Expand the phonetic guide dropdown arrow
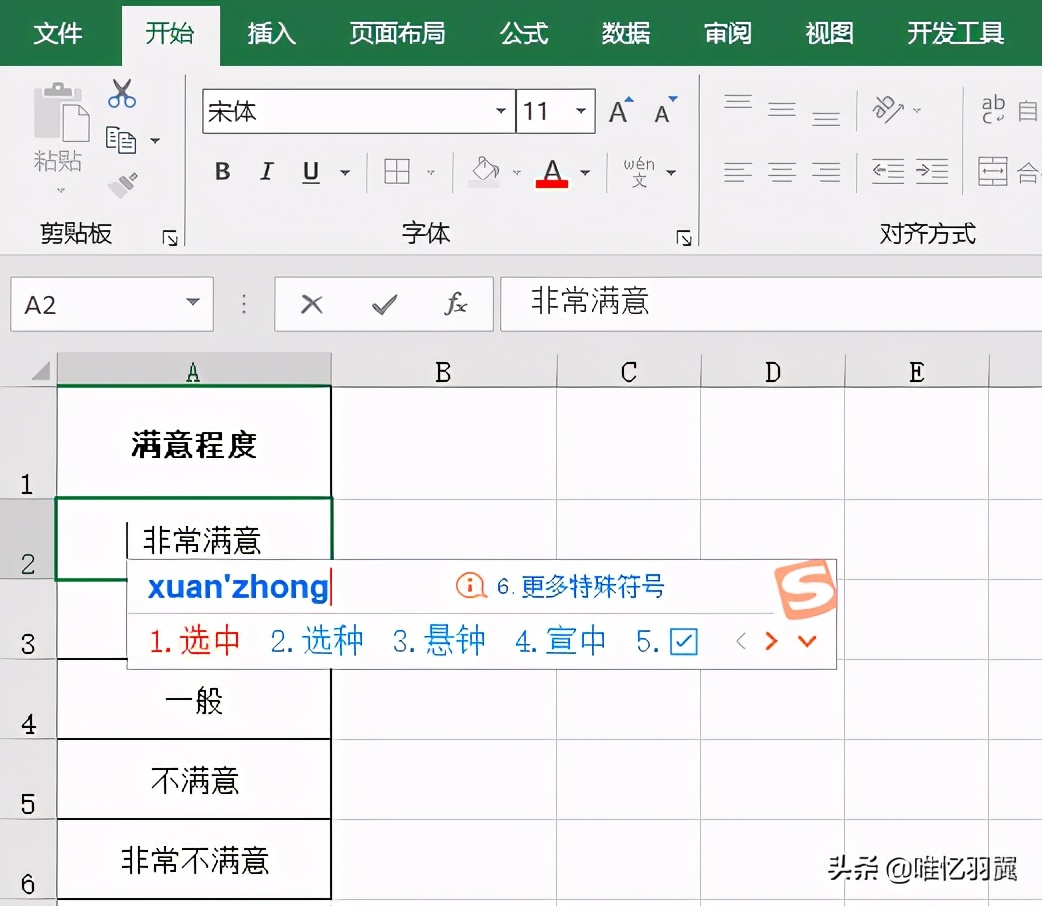This screenshot has height=906, width=1042. coord(671,172)
